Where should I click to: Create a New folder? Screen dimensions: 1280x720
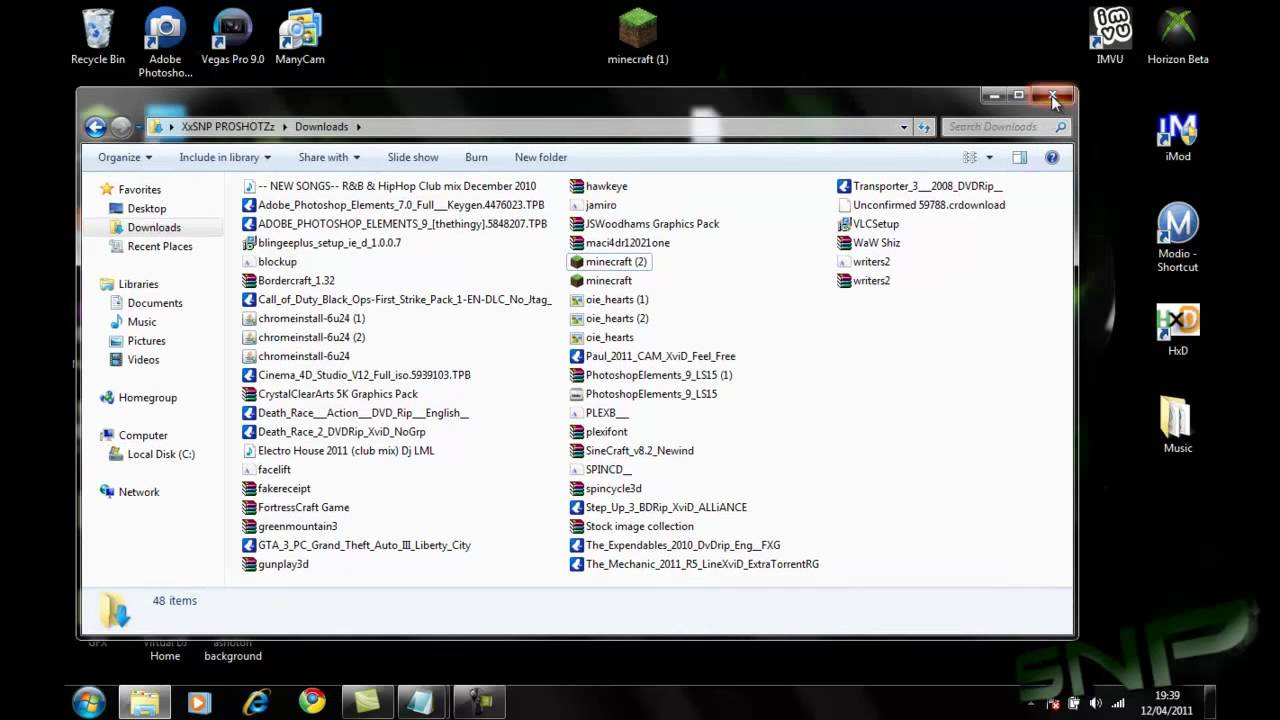click(x=541, y=157)
